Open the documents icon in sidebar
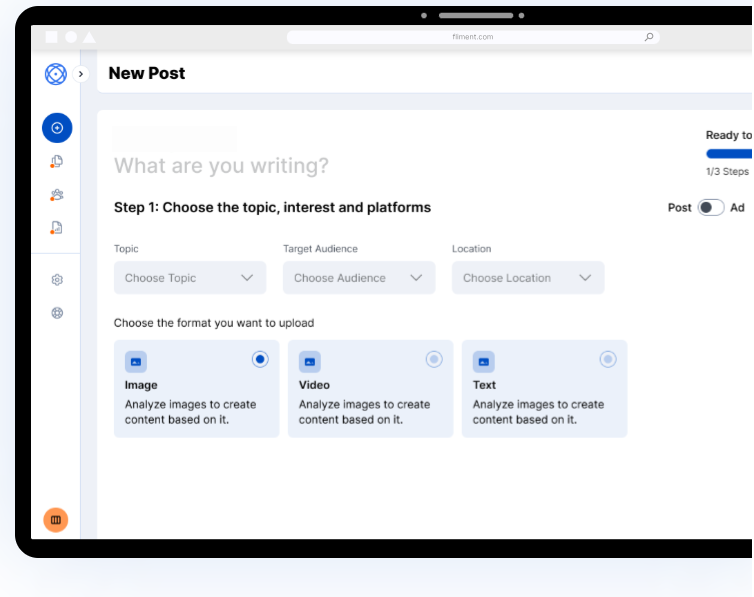754x597 pixels. coord(57,162)
